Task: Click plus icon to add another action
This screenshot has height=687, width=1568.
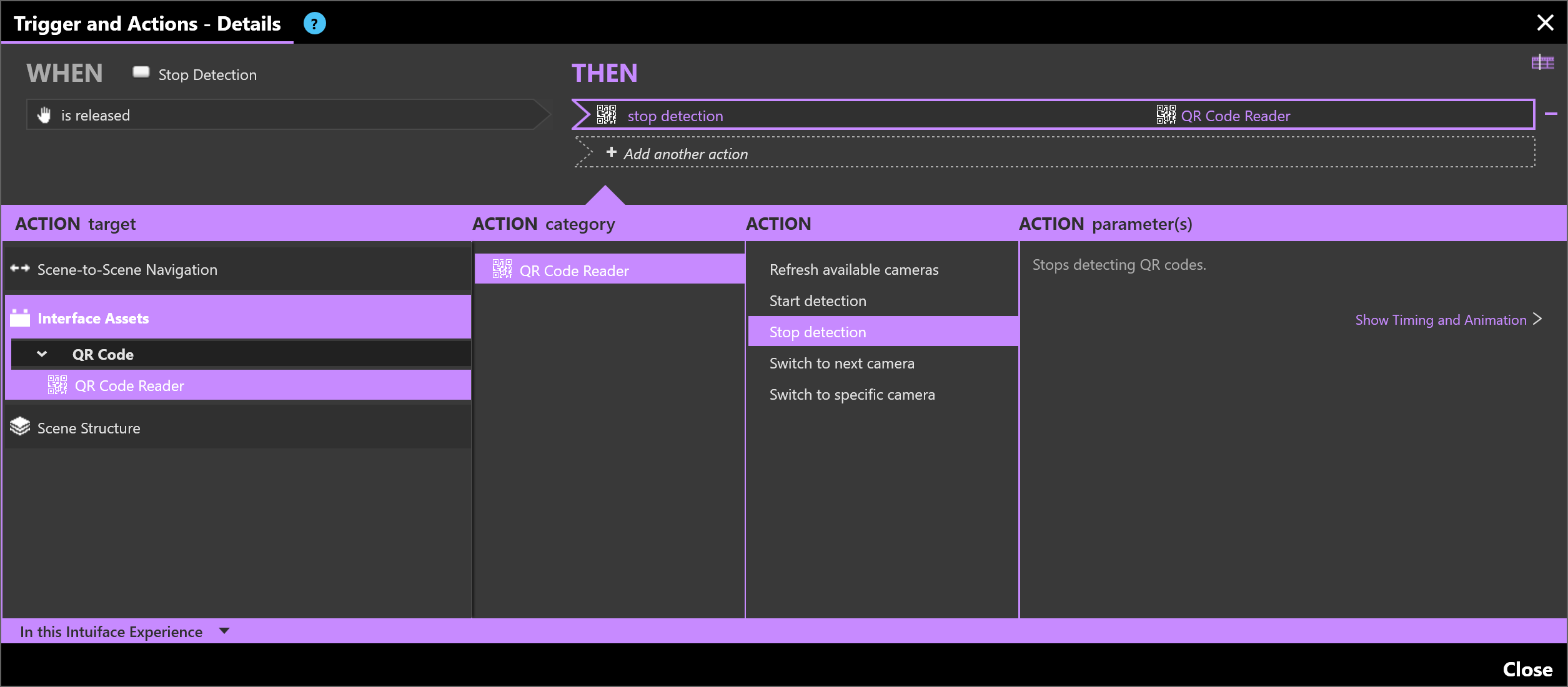Action: pyautogui.click(x=611, y=152)
